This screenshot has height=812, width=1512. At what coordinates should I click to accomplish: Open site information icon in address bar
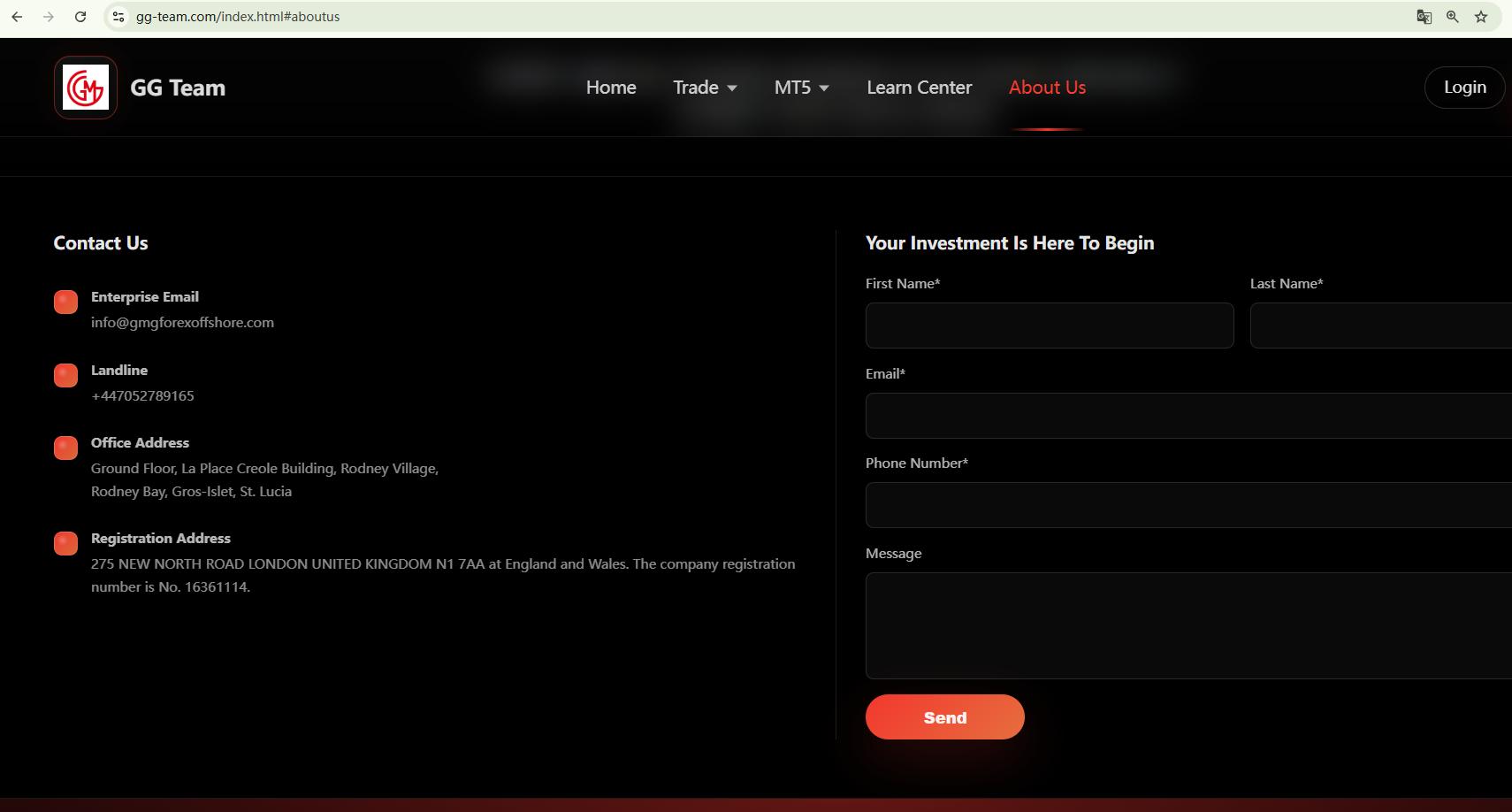tap(118, 17)
